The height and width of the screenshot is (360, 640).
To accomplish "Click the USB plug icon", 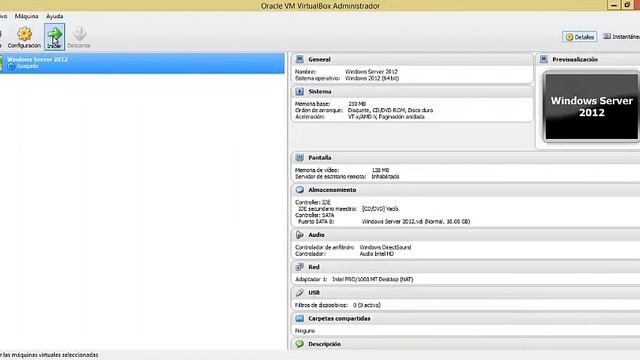I will click(x=300, y=293).
